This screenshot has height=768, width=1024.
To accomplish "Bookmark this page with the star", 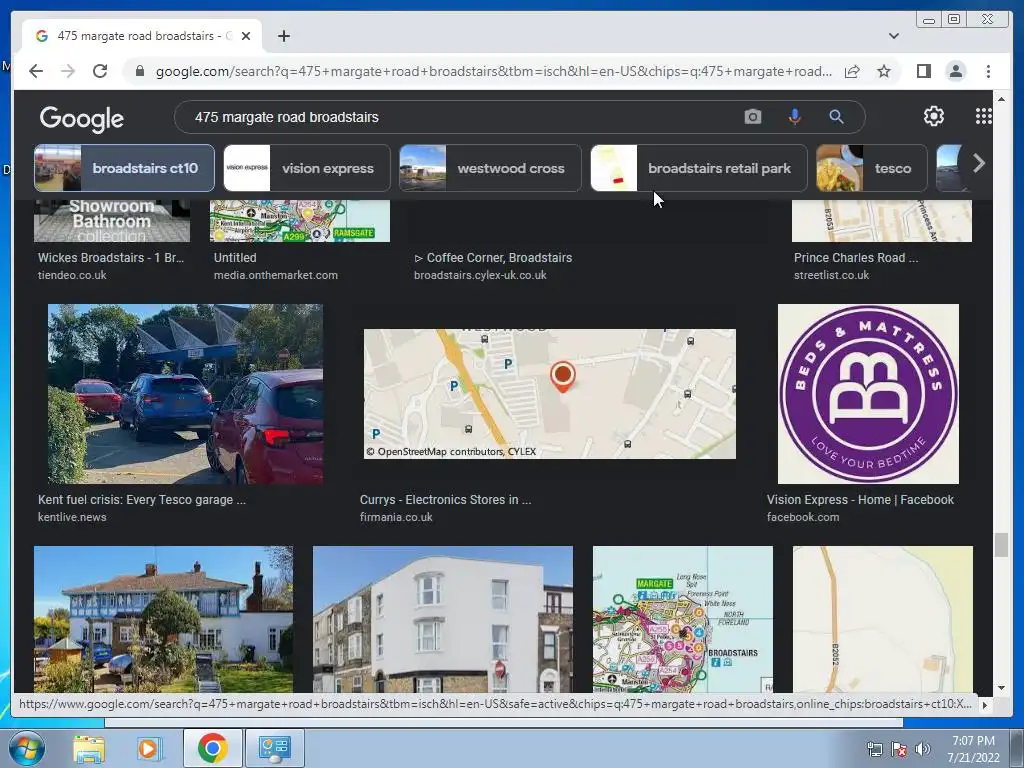I will (884, 71).
